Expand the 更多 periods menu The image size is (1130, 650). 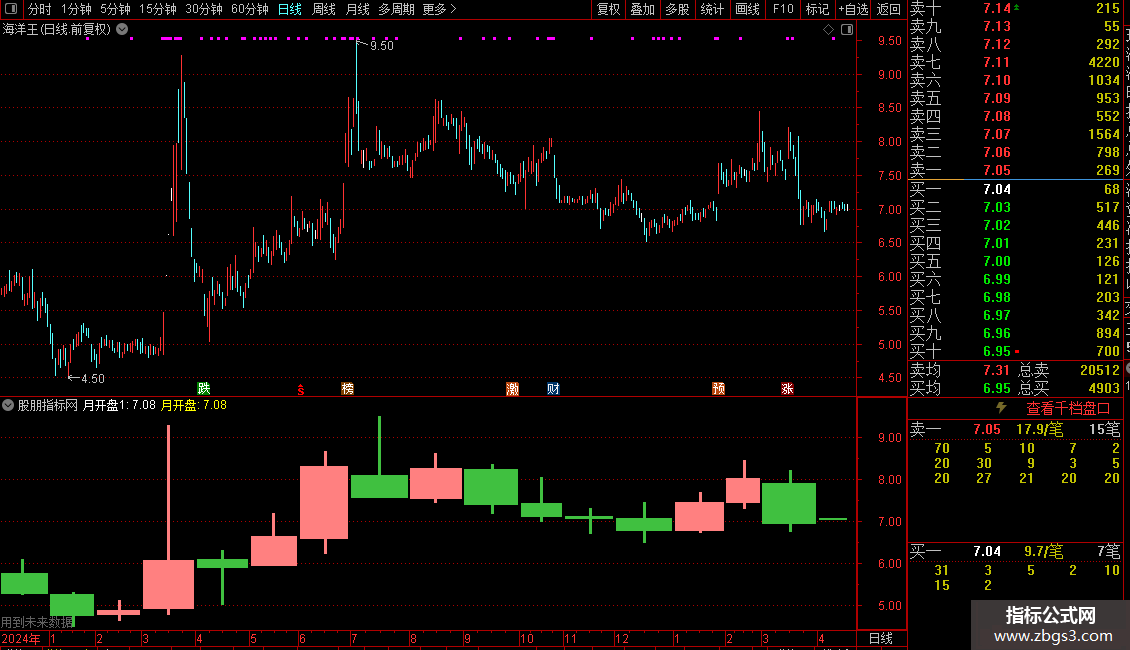[440, 9]
